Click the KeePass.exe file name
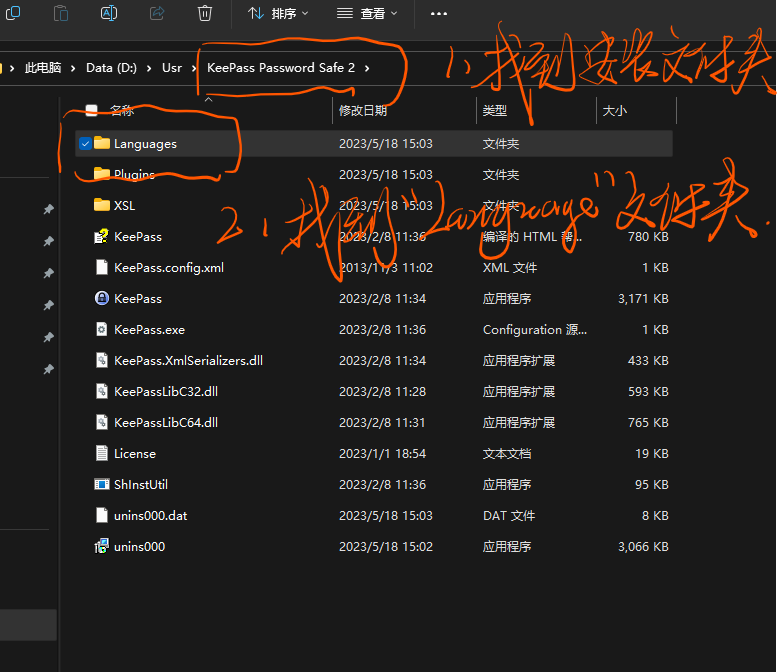 pos(149,330)
